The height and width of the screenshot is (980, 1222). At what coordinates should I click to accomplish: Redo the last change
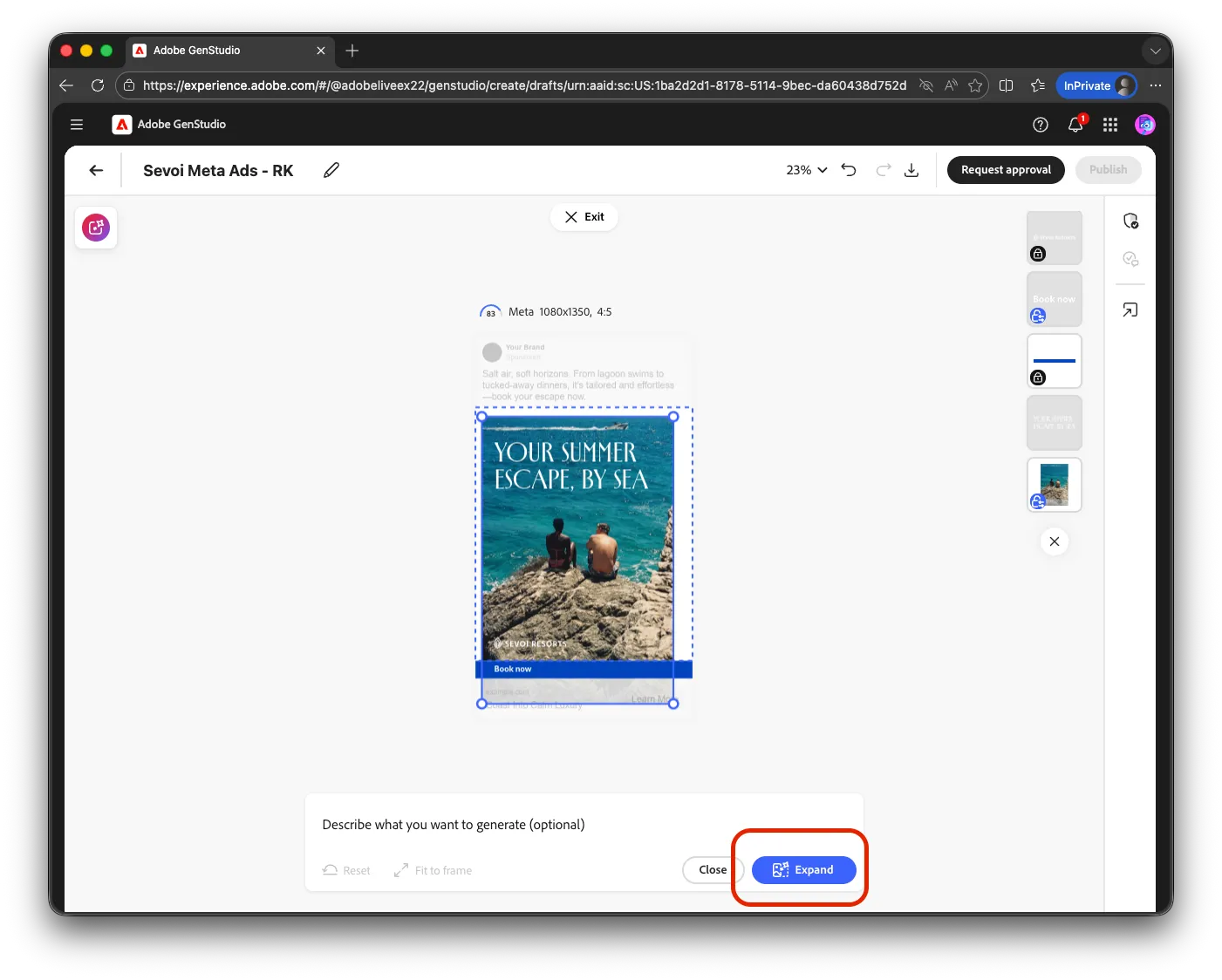[x=884, y=170]
